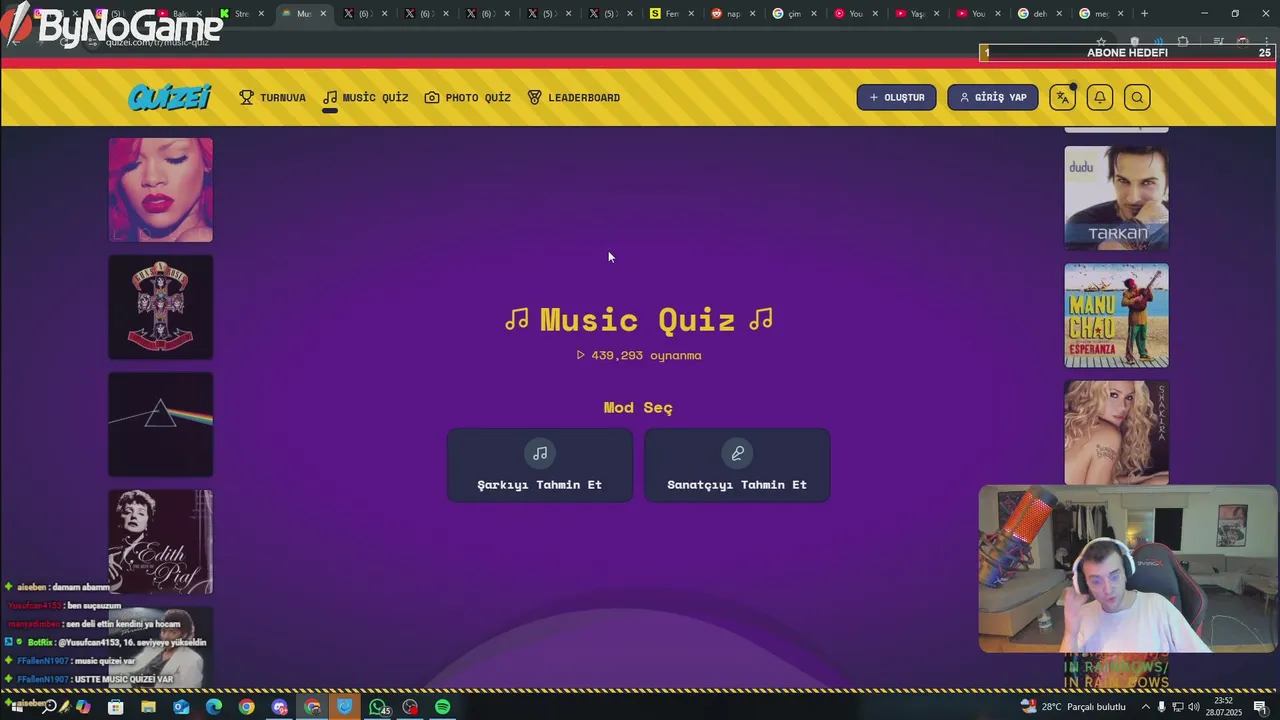The image size is (1280, 720).
Task: Click the Shakira album cover
Action: 1116,432
